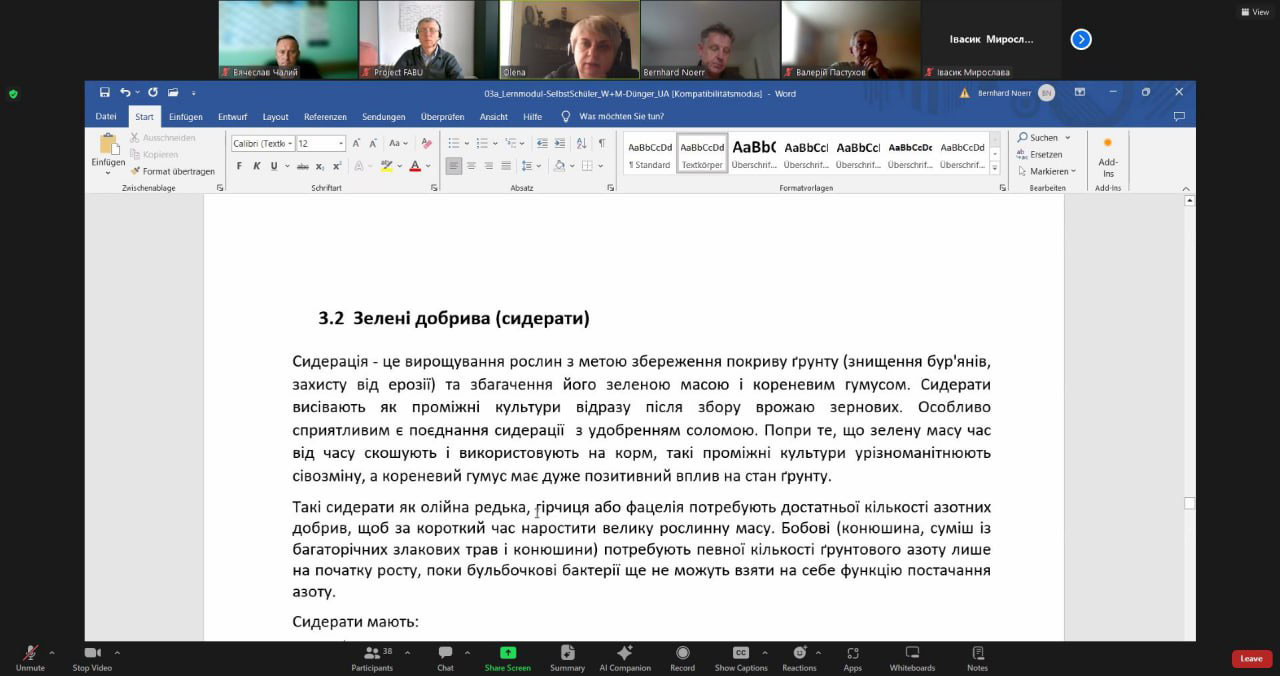Click red Leave meeting button
The width and height of the screenshot is (1280, 676).
tap(1251, 659)
